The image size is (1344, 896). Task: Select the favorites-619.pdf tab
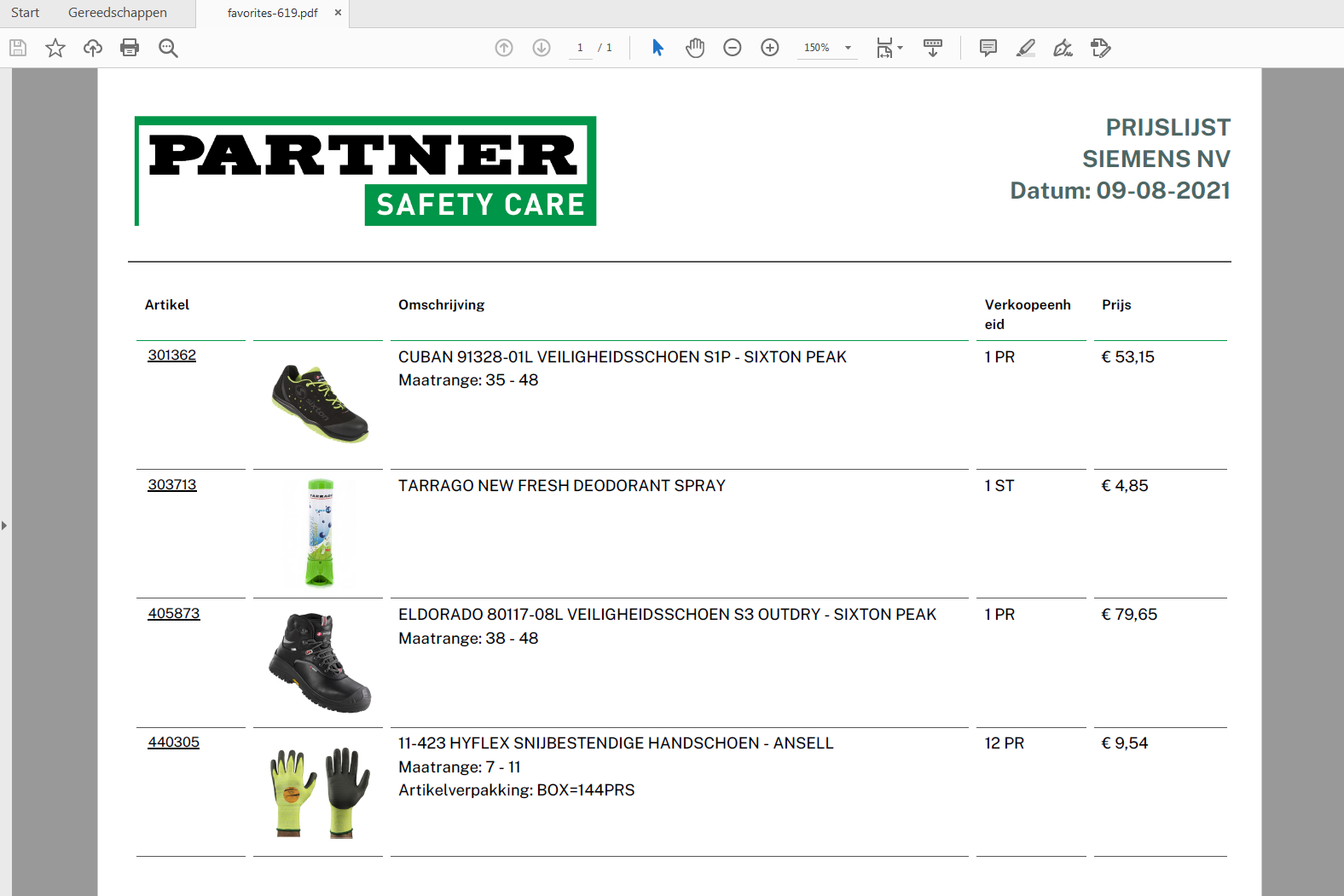(272, 13)
